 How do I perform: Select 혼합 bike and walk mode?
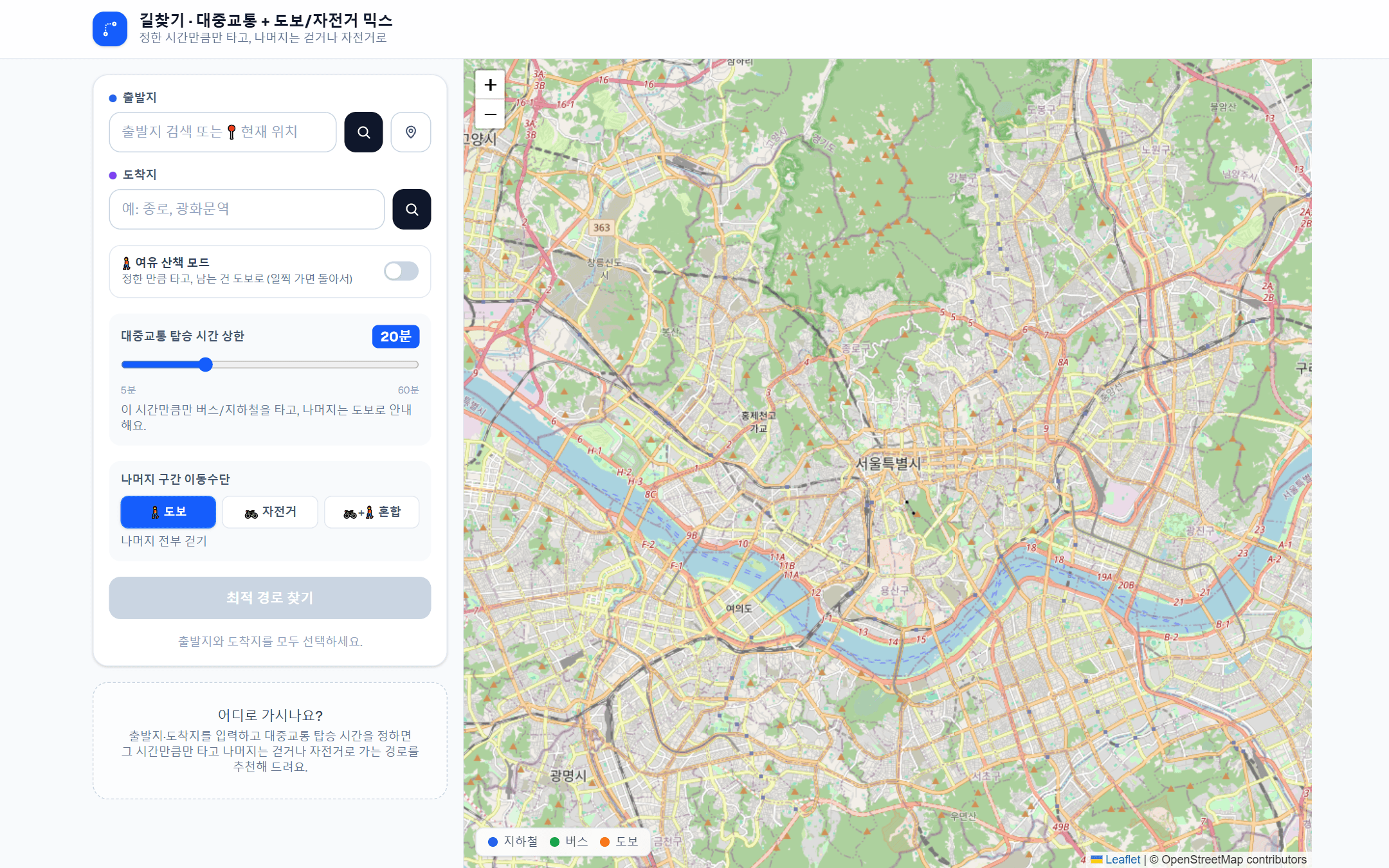tap(372, 512)
